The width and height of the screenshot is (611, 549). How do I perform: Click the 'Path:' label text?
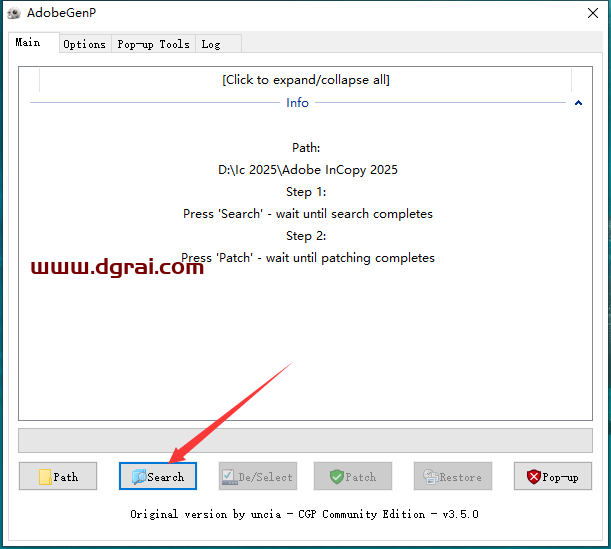tap(306, 148)
